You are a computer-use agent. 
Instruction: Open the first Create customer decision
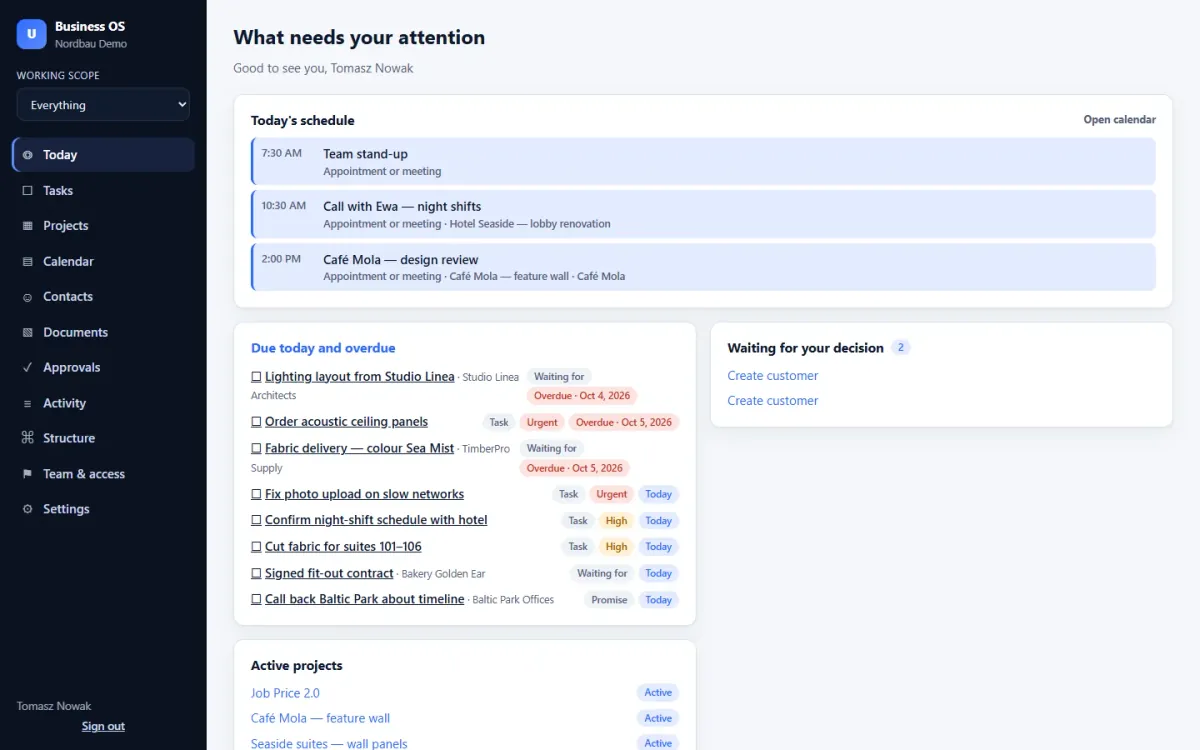coord(772,376)
